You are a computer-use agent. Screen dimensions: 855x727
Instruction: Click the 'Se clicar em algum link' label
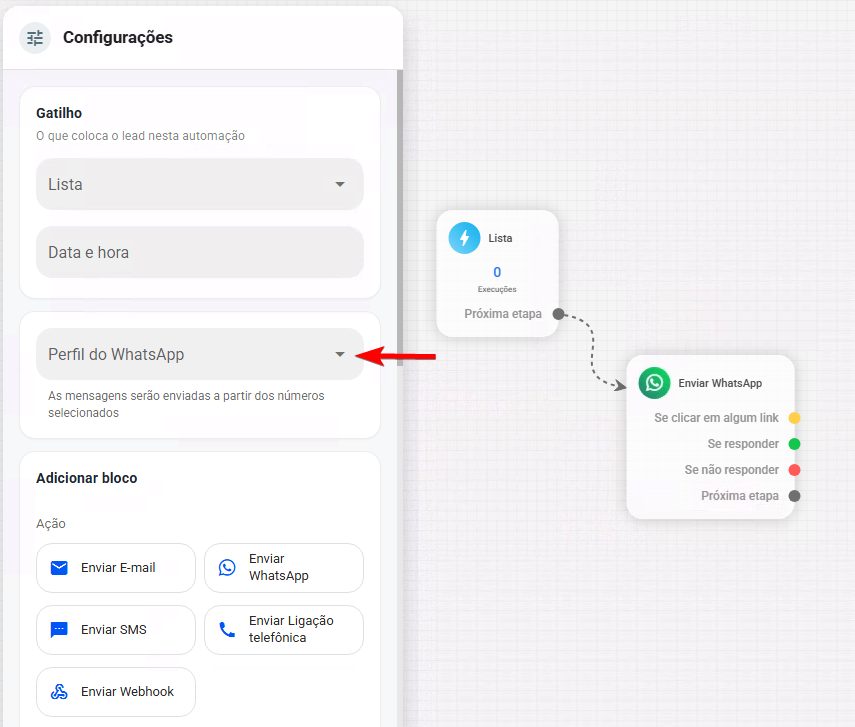pyautogui.click(x=716, y=418)
